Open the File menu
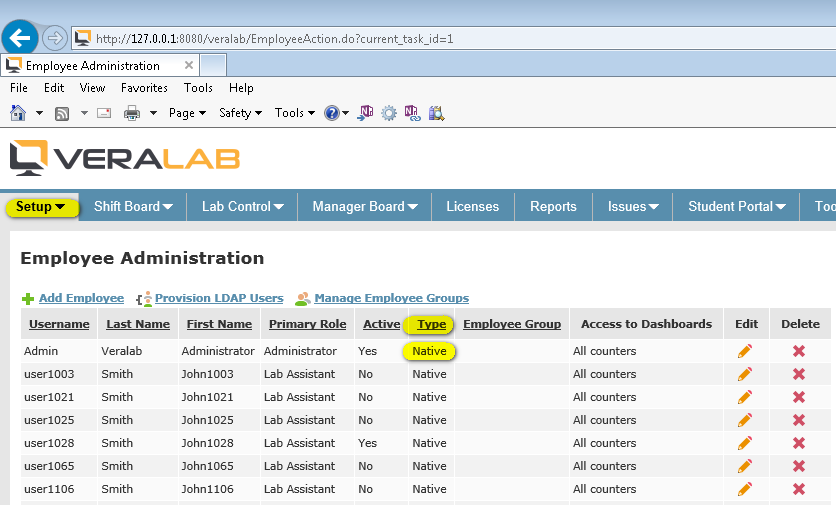This screenshot has height=505, width=836. point(19,88)
